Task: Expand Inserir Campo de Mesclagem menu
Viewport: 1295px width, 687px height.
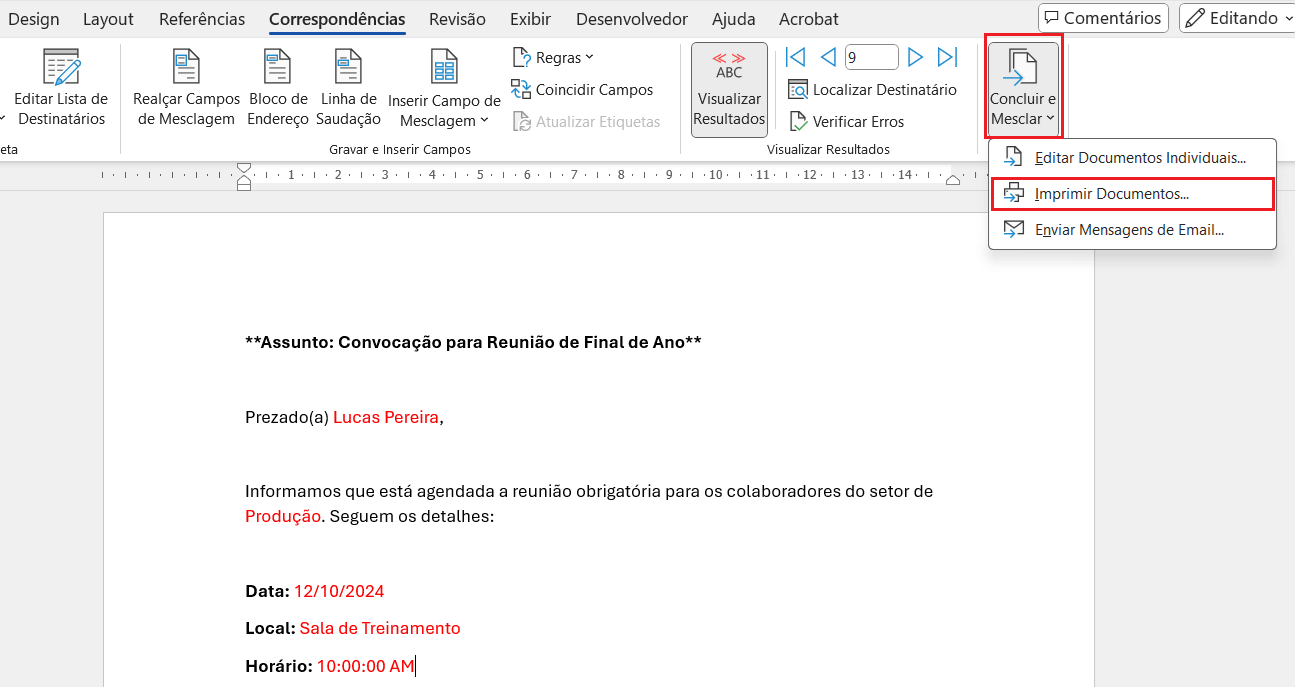Action: (442, 87)
